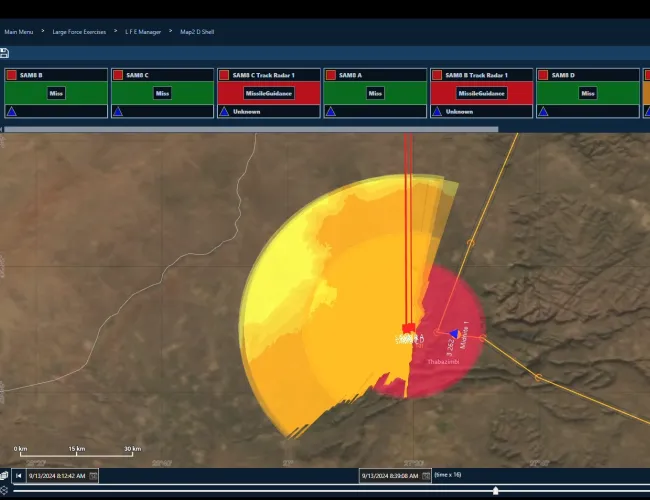The height and width of the screenshot is (500, 650).
Task: Open the layers icon at bottom left
Action: [5, 475]
